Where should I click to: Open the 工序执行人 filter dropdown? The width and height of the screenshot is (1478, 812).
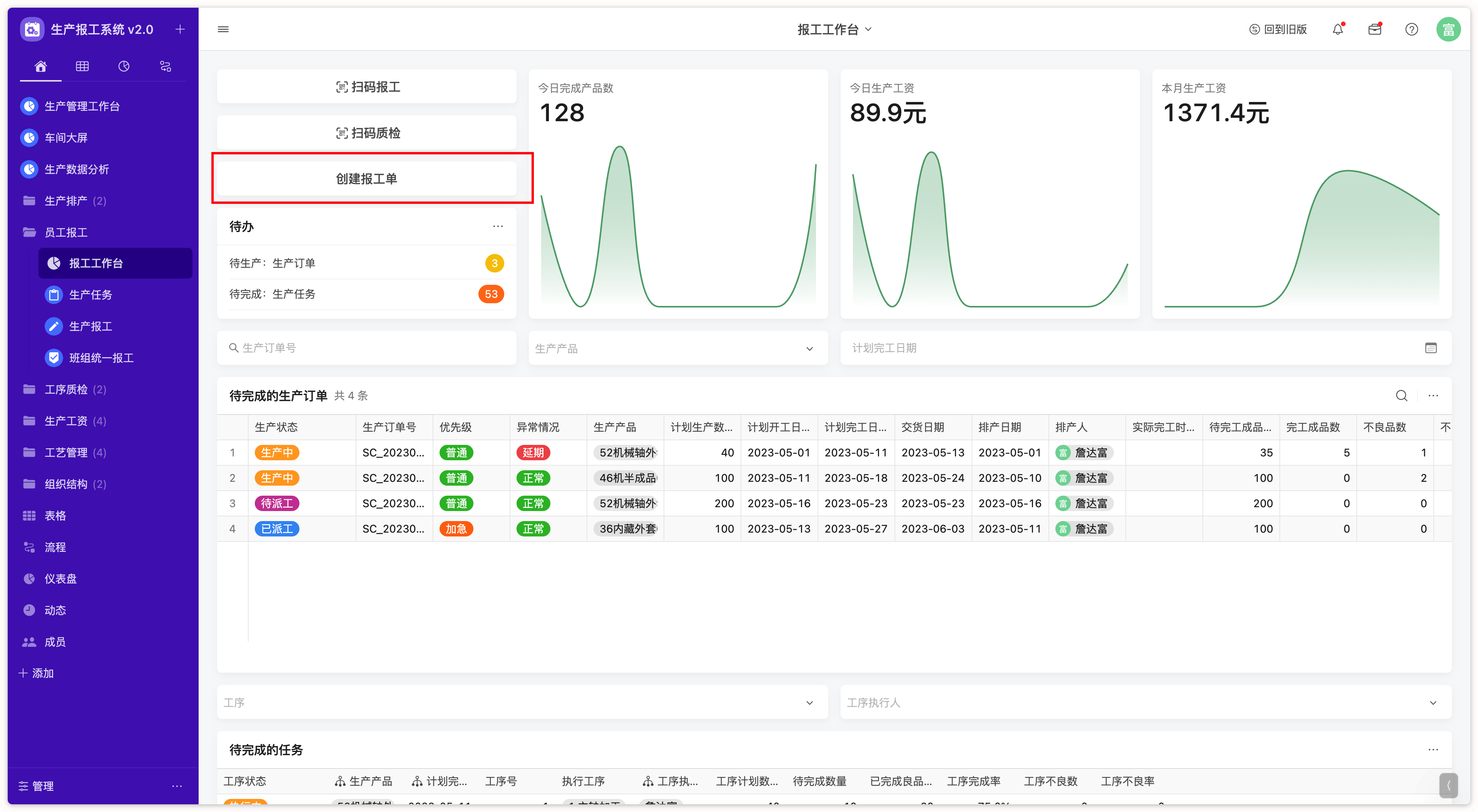tap(1146, 703)
